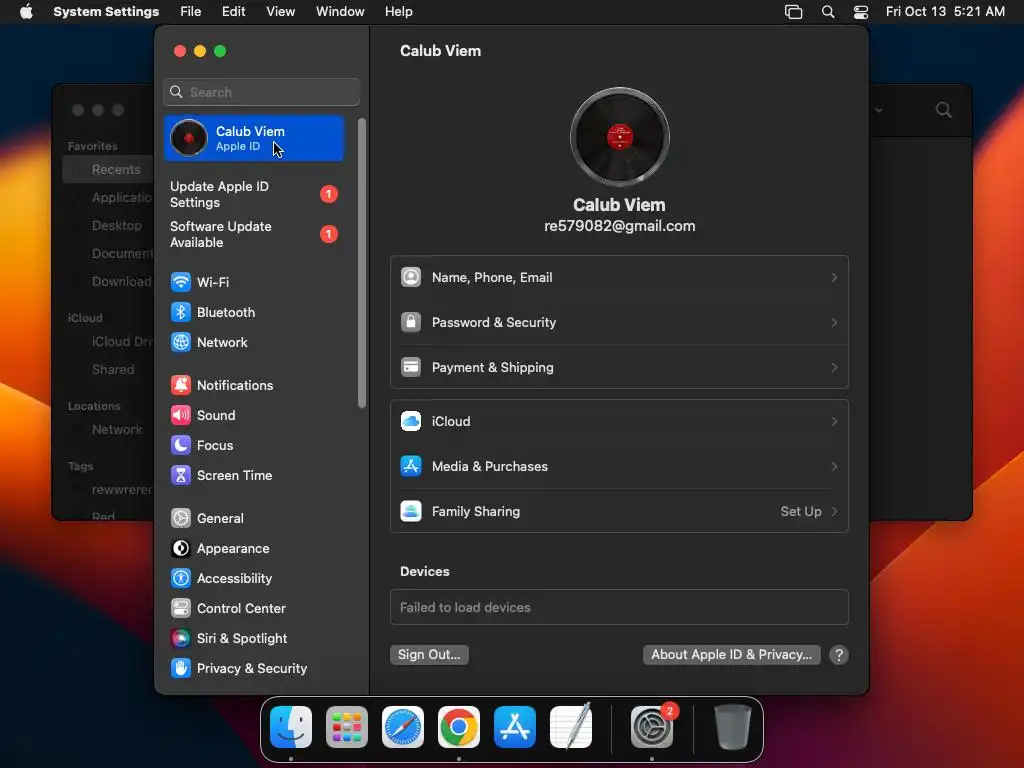The image size is (1024, 768).
Task: Click the iCloud cloud icon
Action: [x=411, y=421]
